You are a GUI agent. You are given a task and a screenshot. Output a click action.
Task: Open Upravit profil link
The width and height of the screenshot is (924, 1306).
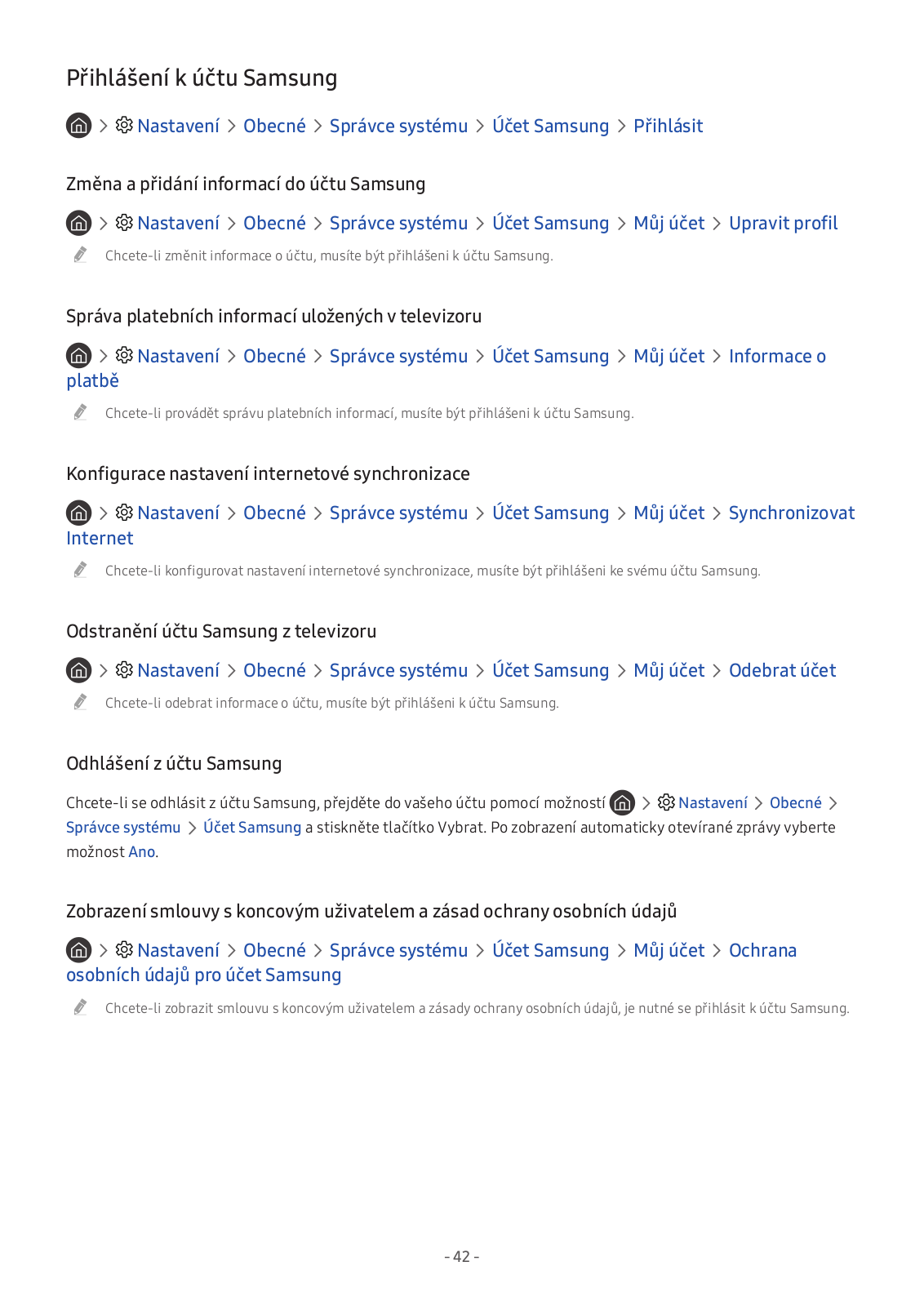click(783, 223)
